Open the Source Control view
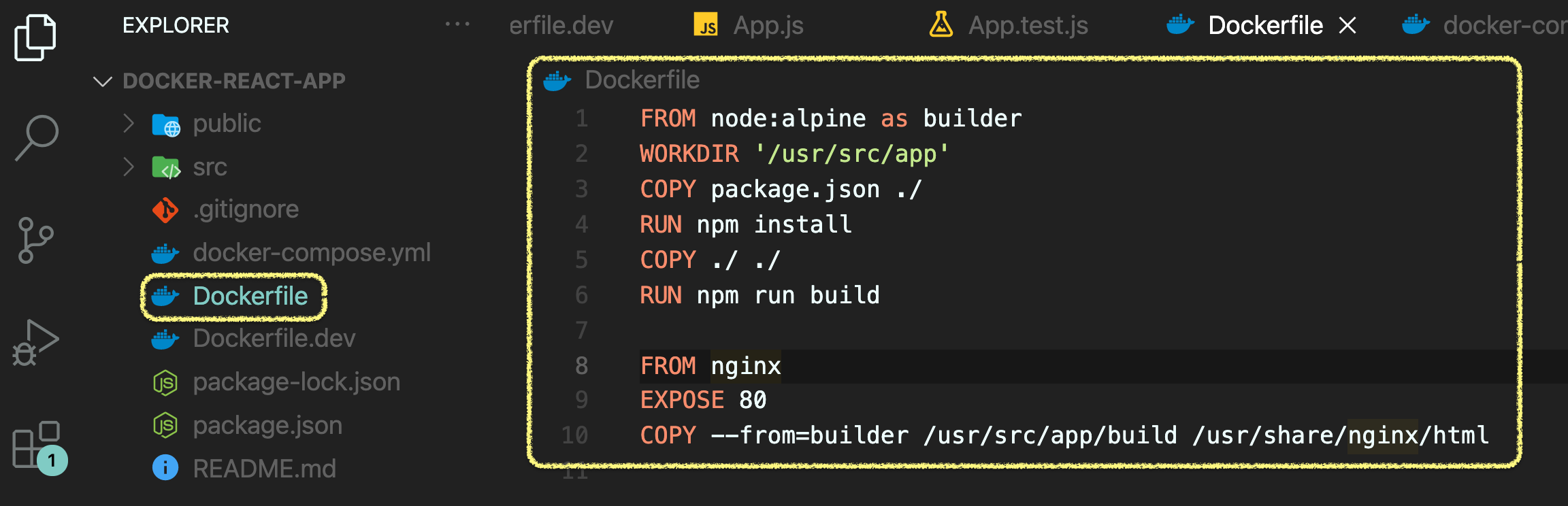 pyautogui.click(x=35, y=240)
